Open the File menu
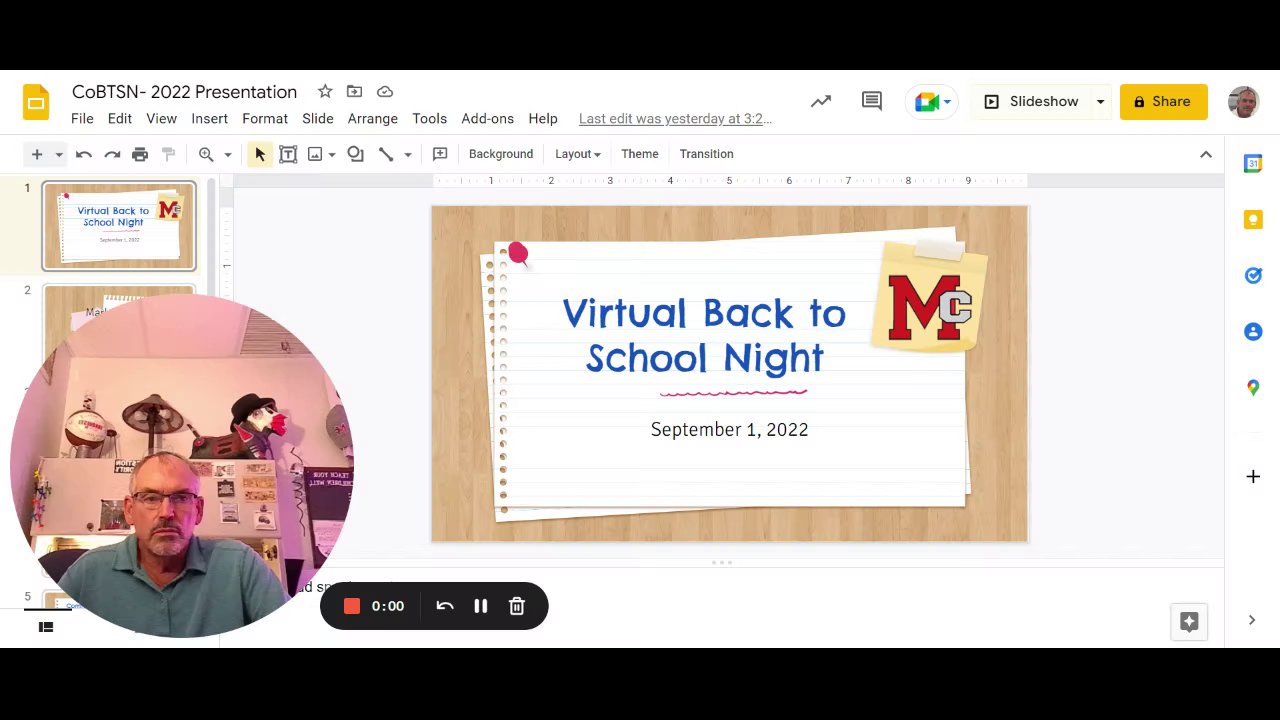The width and height of the screenshot is (1280, 720). 82,118
